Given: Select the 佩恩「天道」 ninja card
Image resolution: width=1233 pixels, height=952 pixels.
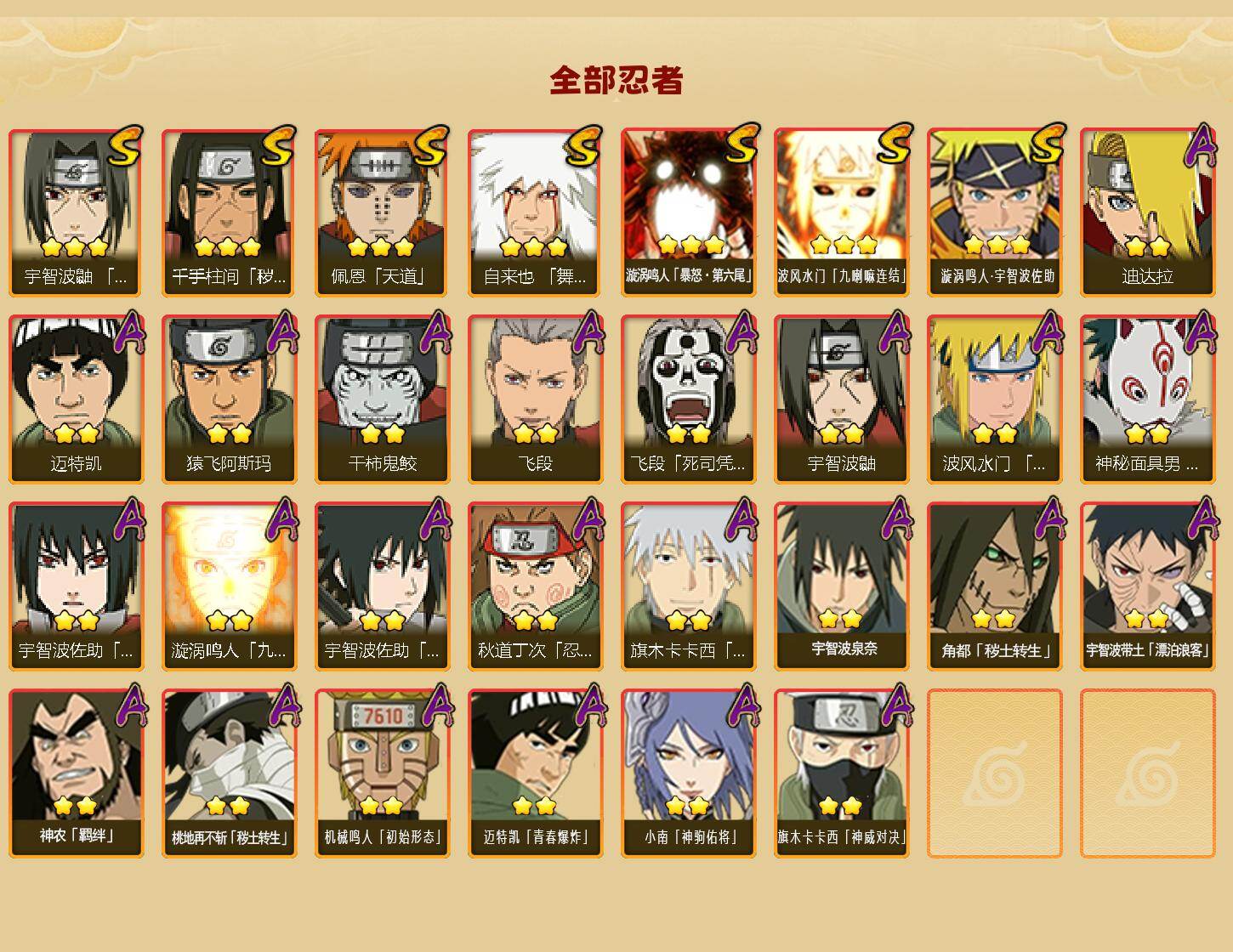Looking at the screenshot, I should 382,212.
